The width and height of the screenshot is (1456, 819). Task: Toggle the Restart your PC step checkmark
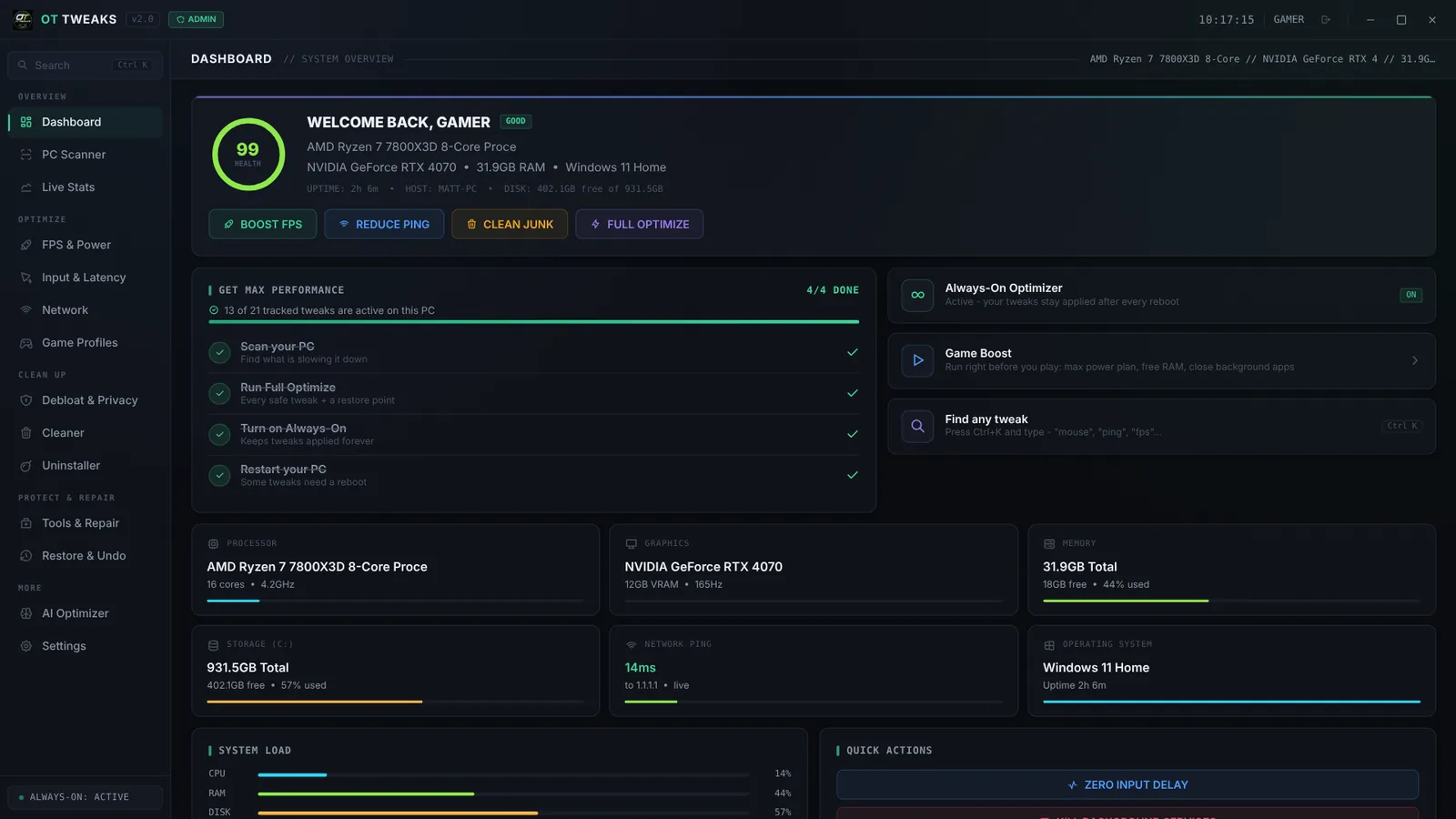219,475
